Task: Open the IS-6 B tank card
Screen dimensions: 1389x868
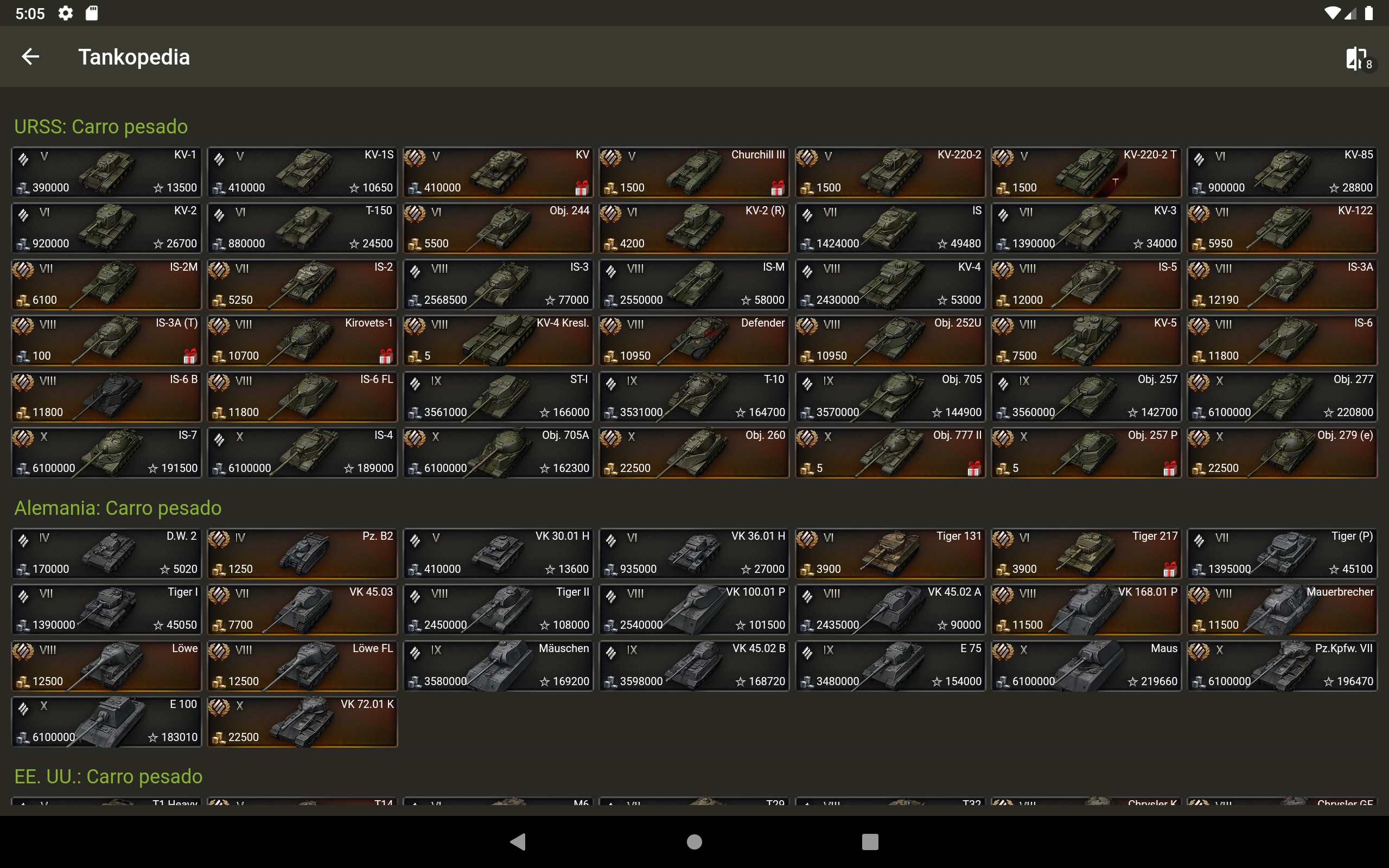Action: tap(107, 397)
